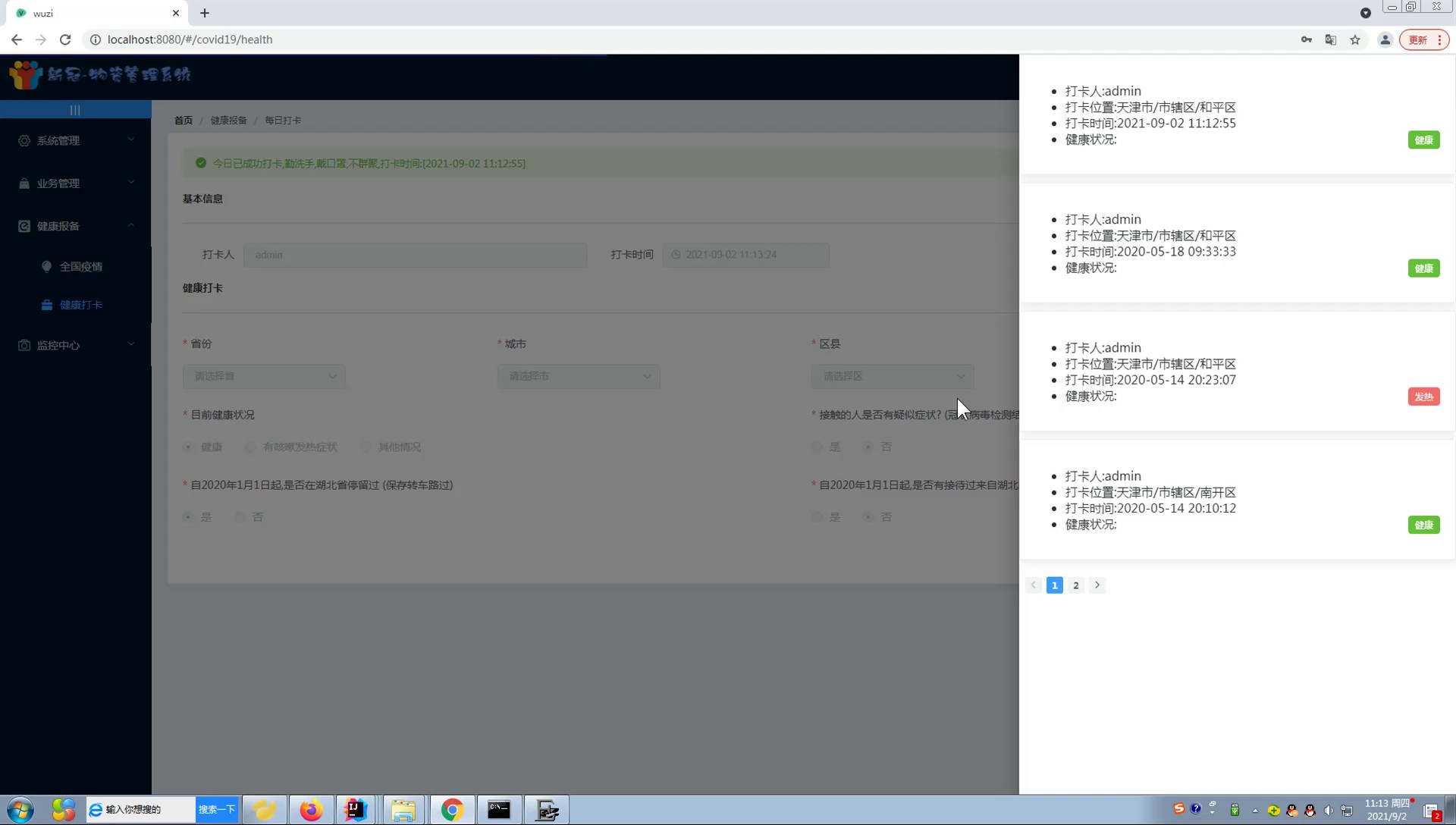Image resolution: width=1456 pixels, height=825 pixels.
Task: Click the 全国疫情 map pin icon
Action: 47,267
